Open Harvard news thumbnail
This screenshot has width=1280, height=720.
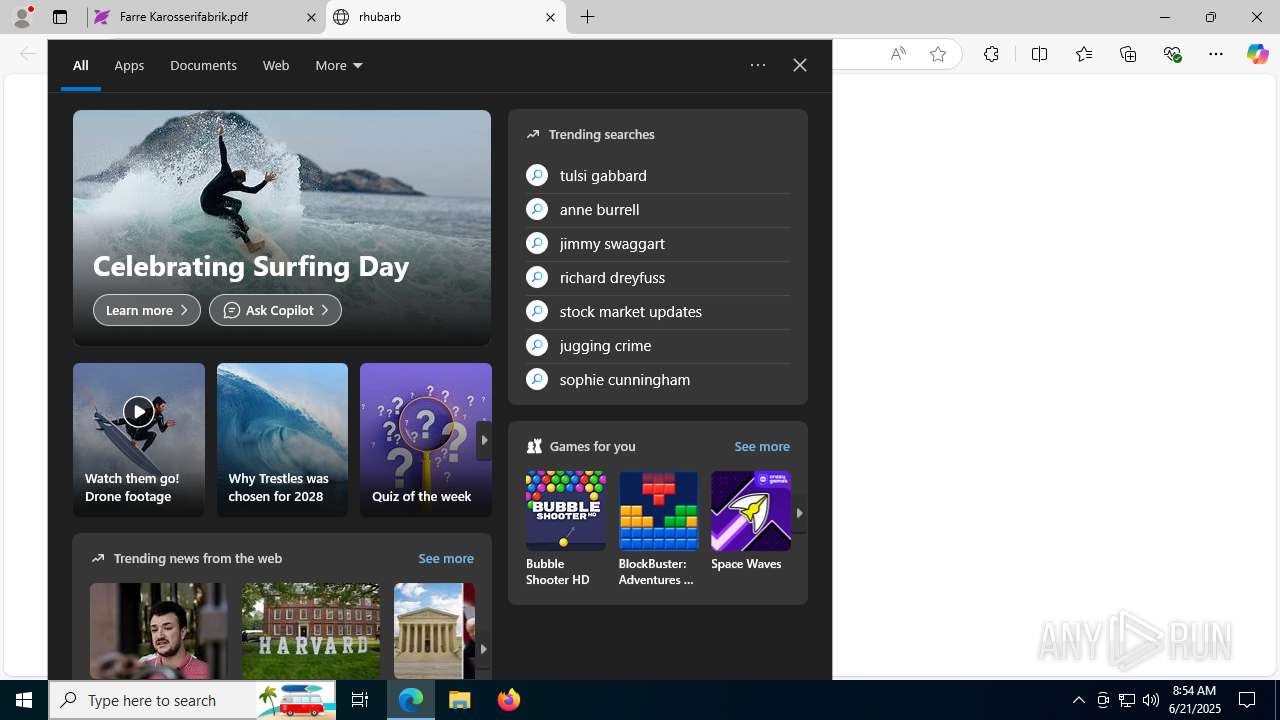[311, 631]
